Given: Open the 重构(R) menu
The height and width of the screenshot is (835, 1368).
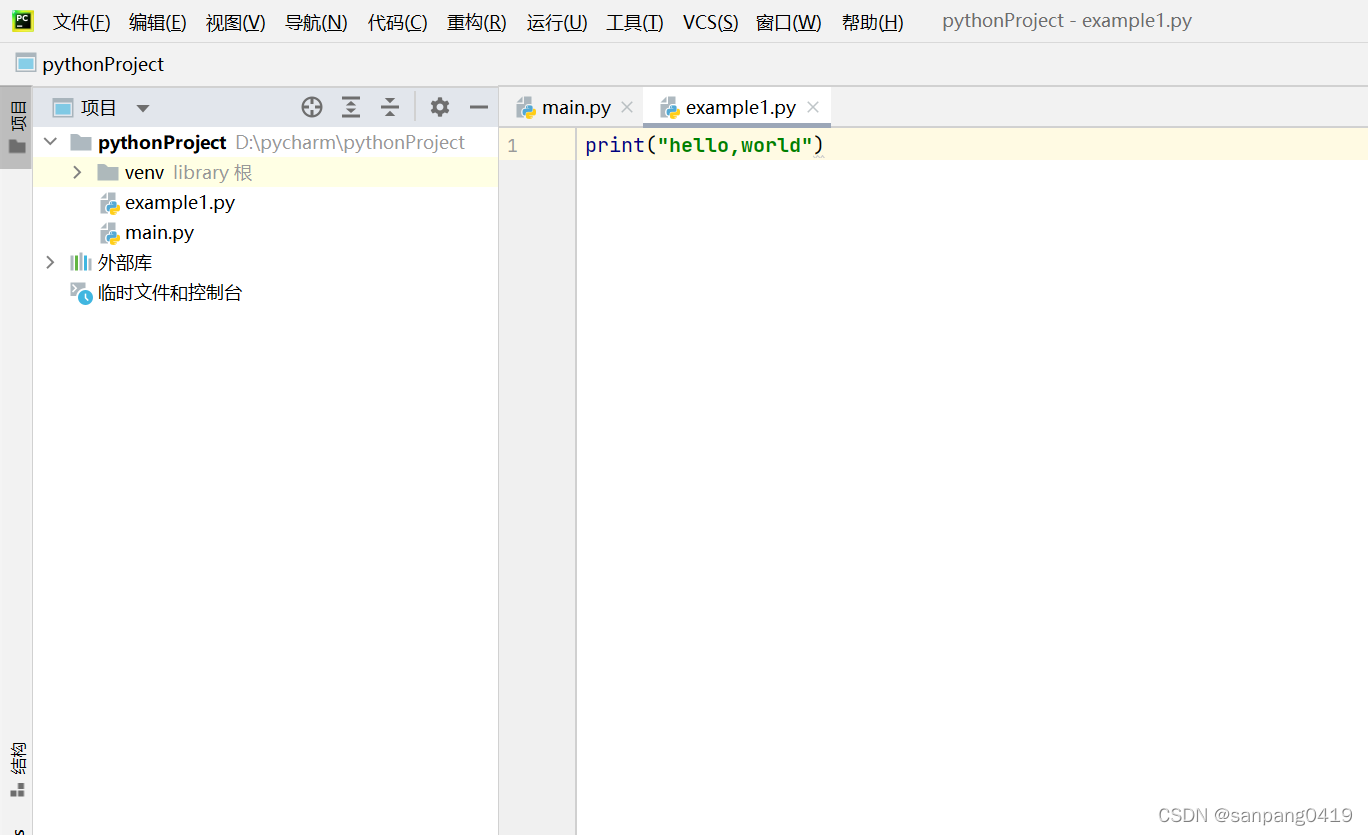Looking at the screenshot, I should 476,22.
